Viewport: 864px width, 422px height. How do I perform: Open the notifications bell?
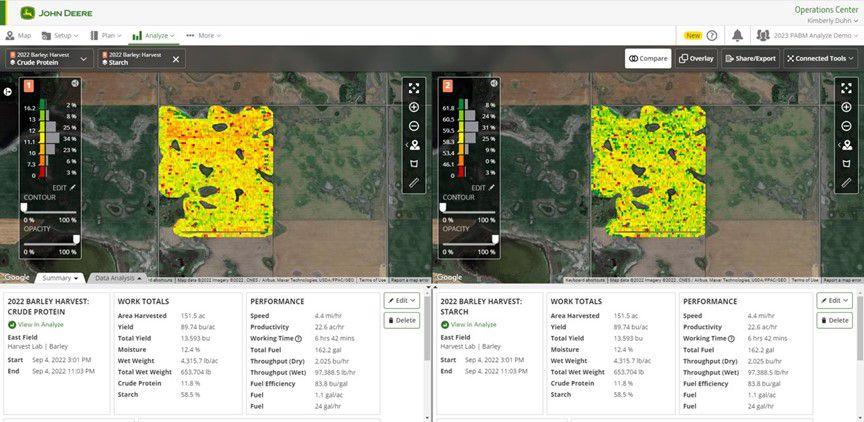(x=737, y=35)
